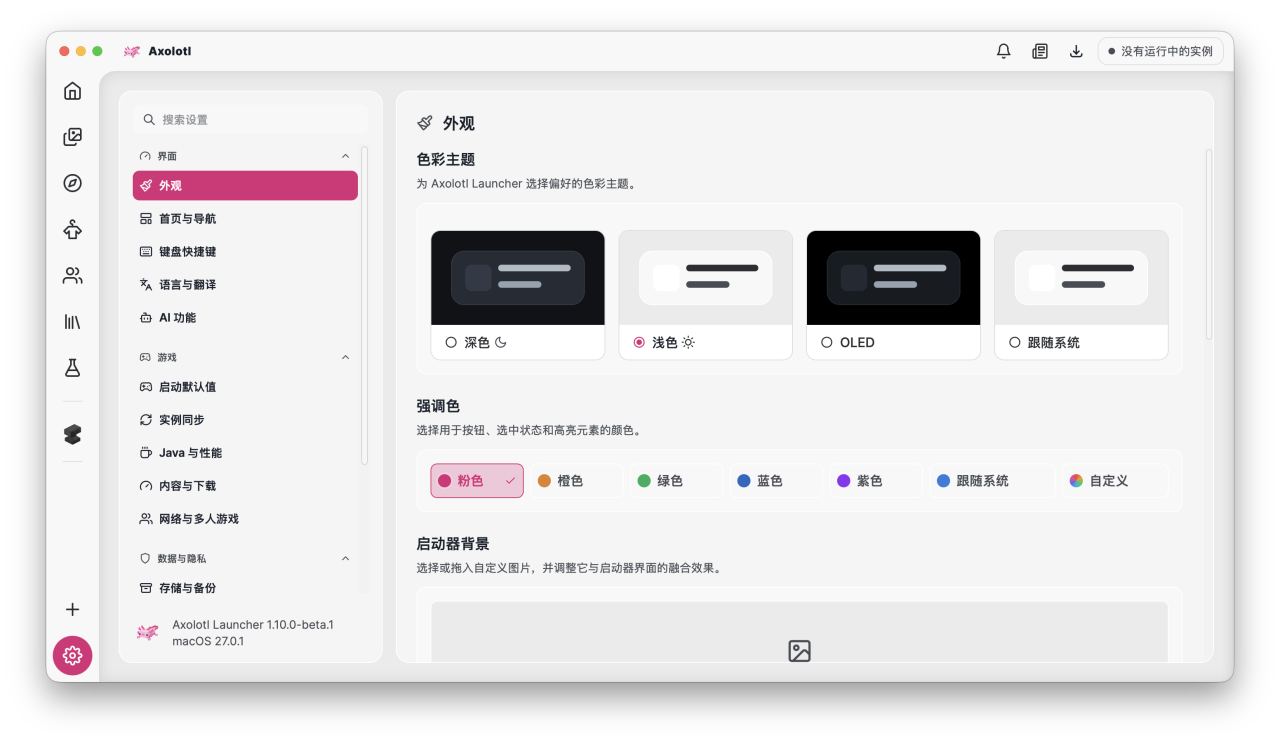Click the magnifier icon in search settings
Viewport: 1280px width, 743px height.
(149, 119)
